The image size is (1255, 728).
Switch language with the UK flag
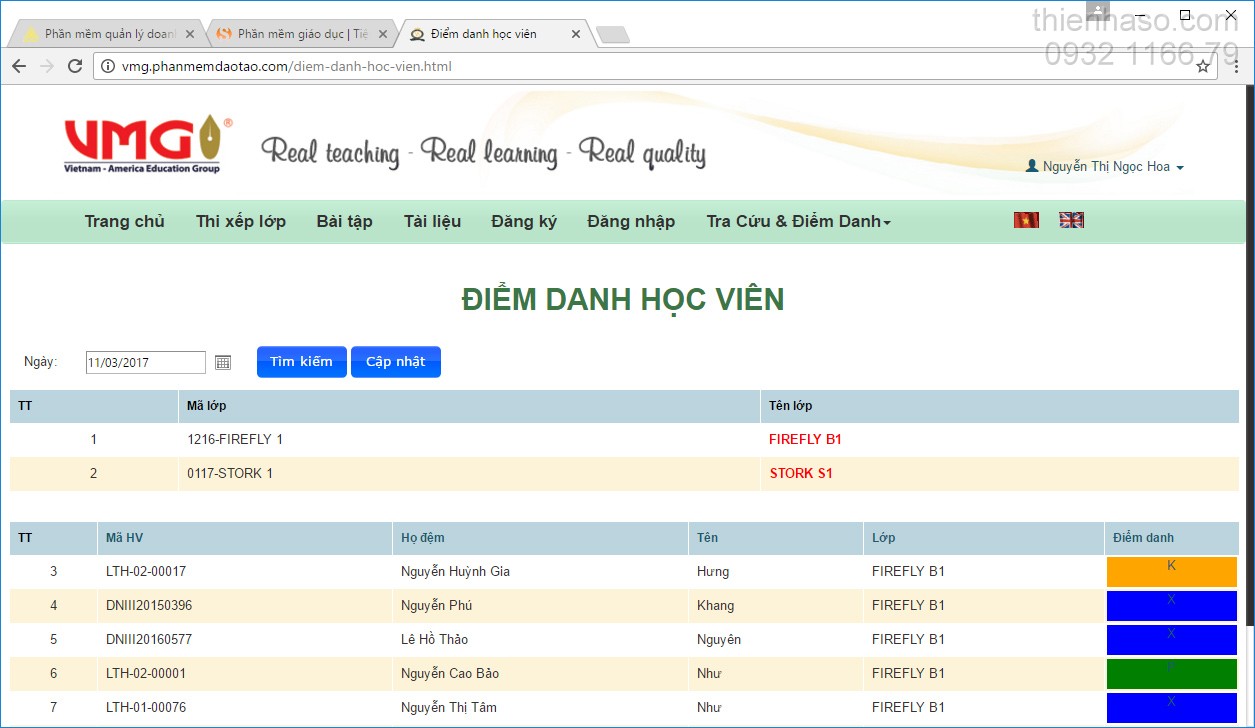tap(1071, 220)
